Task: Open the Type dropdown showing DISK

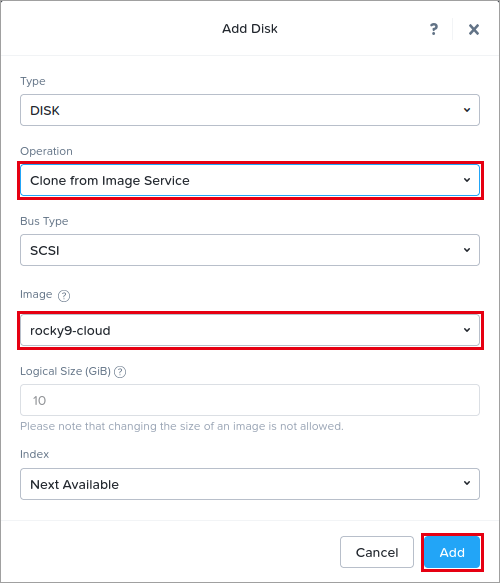Action: click(250, 110)
